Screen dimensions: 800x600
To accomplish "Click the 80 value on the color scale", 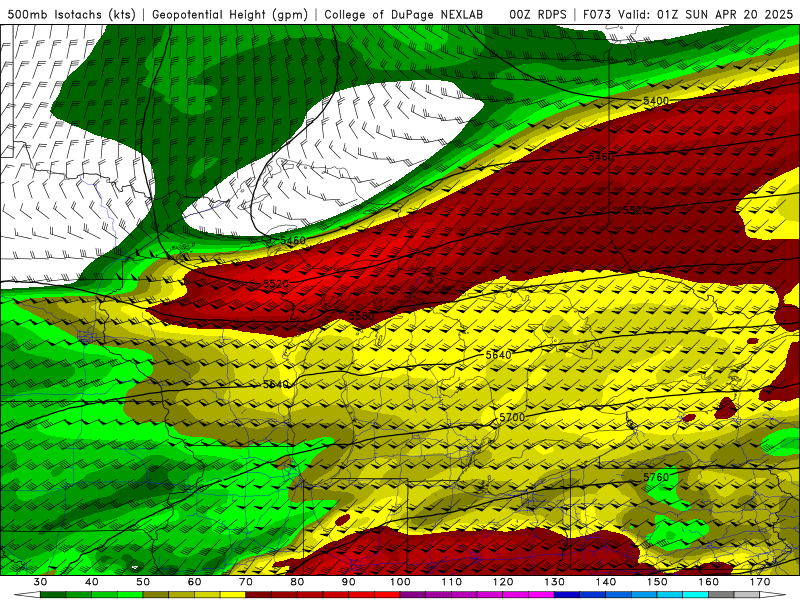I will pos(297,582).
